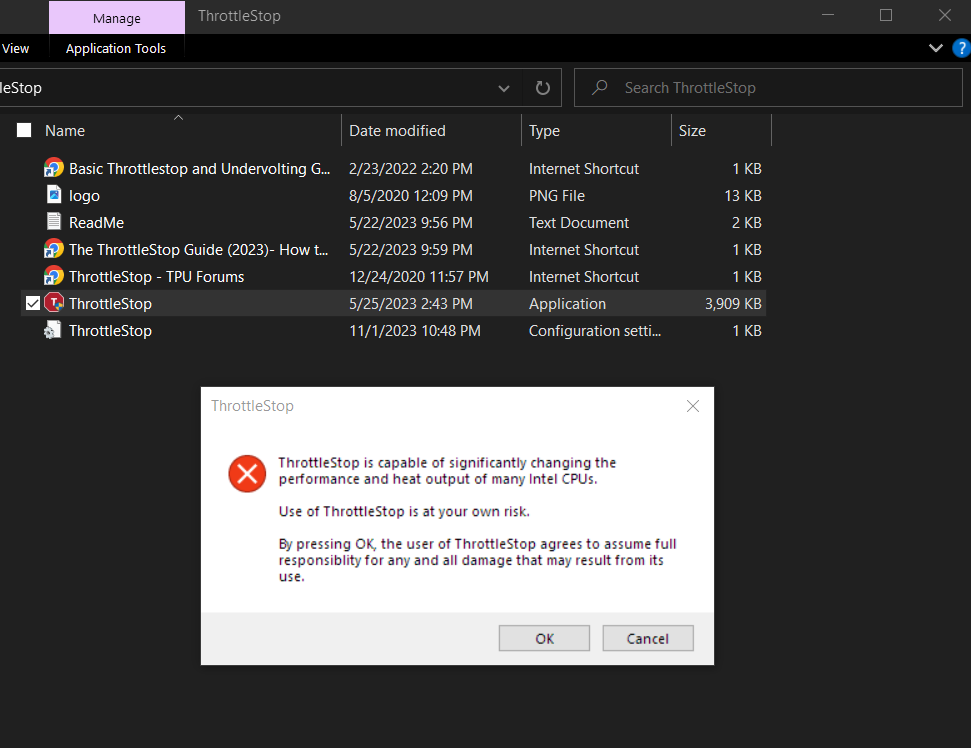Viewport: 971px width, 748px height.
Task: Sort files by Size column
Action: pos(692,131)
